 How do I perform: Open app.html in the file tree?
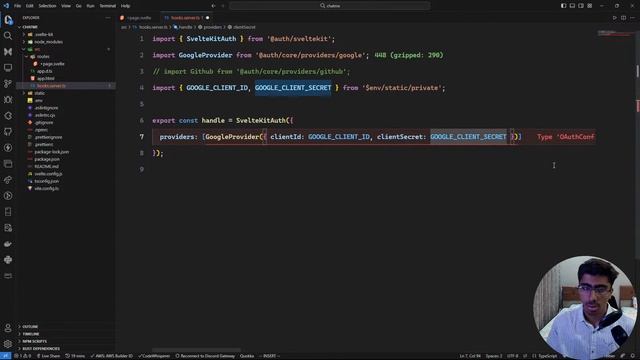(45, 78)
